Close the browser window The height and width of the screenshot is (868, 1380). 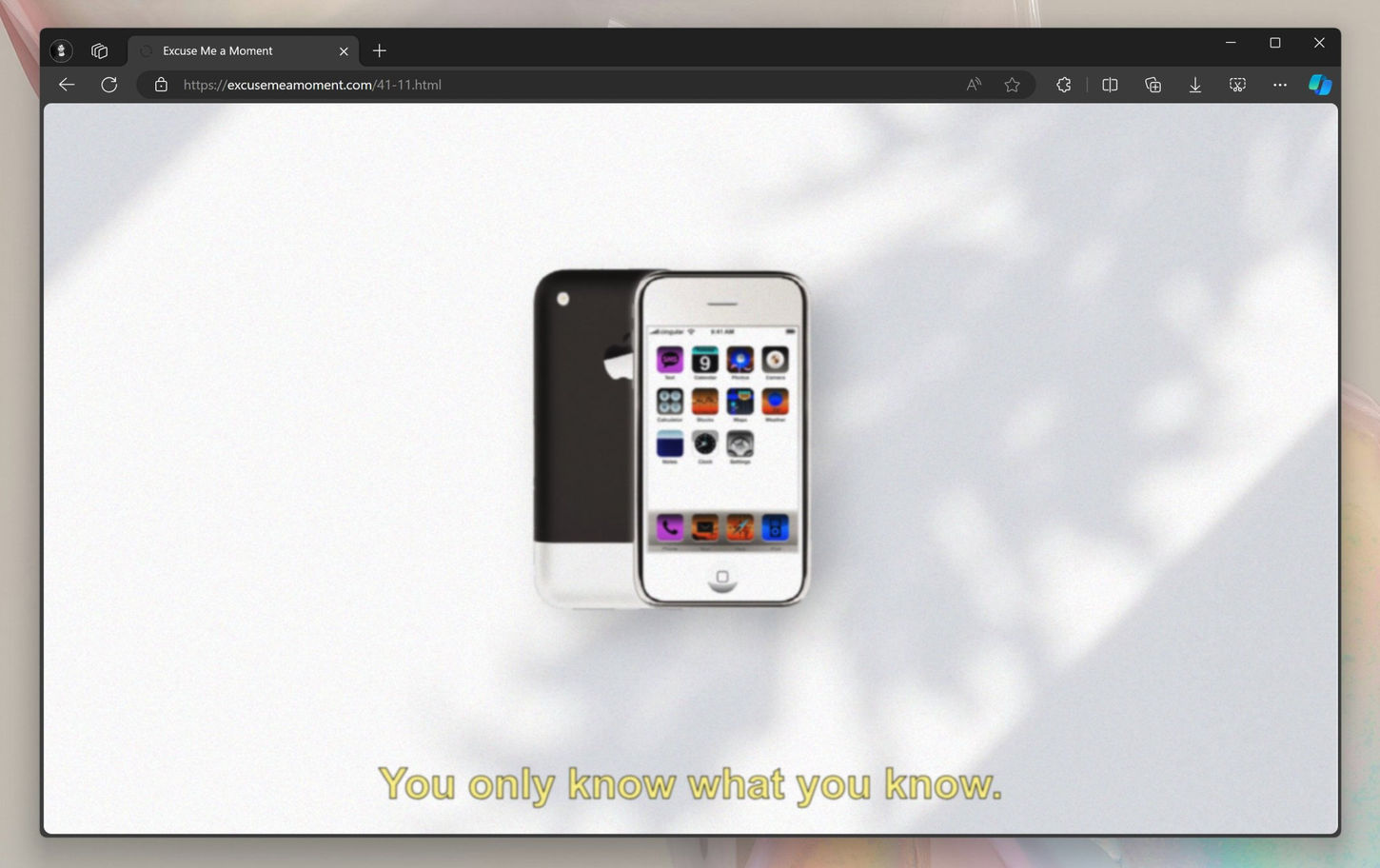coord(1319,43)
